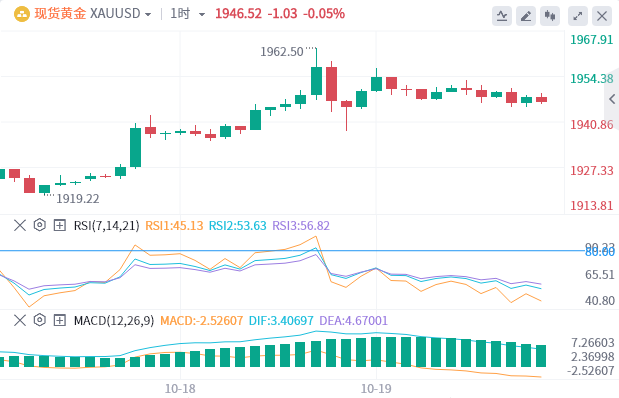Remove the MACD indicator panel

[20, 320]
